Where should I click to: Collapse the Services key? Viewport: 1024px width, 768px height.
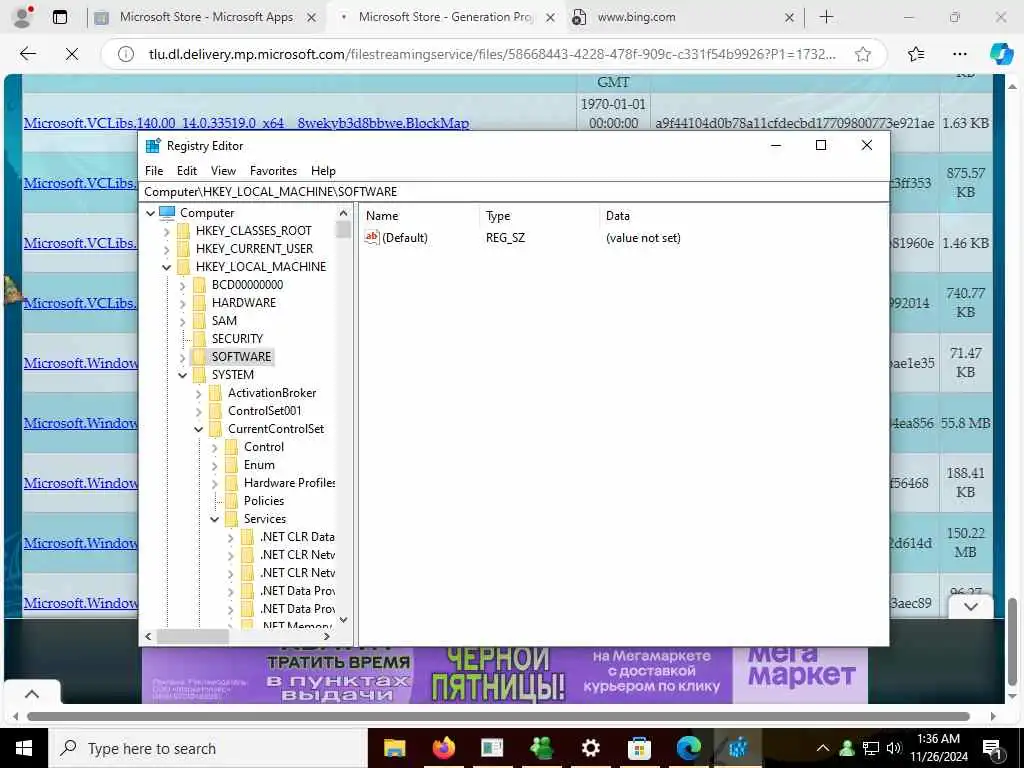coord(214,519)
